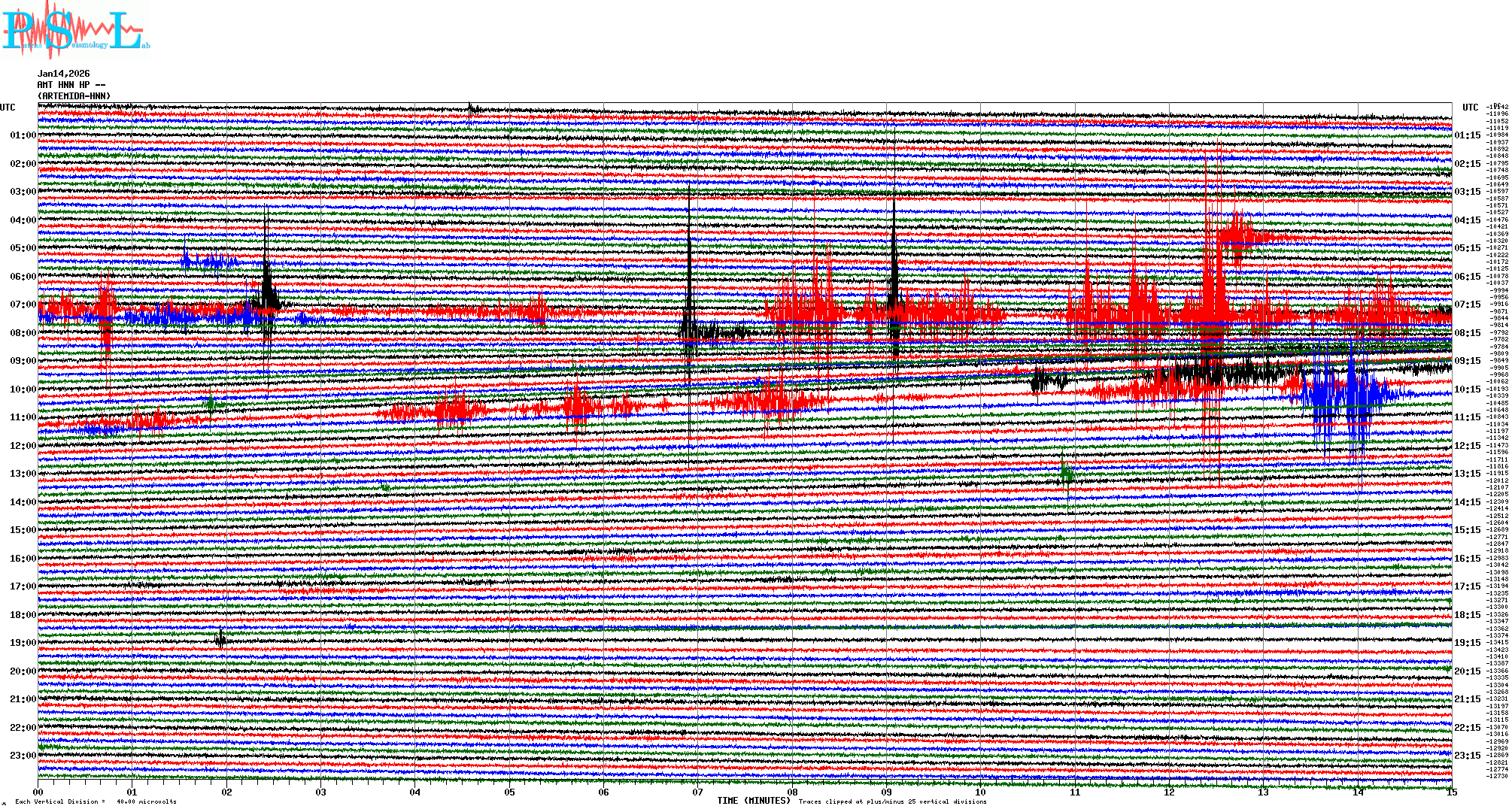Click the 07:00 hour label on left axis
Screen dimensions: 1512x812
pyautogui.click(x=23, y=304)
